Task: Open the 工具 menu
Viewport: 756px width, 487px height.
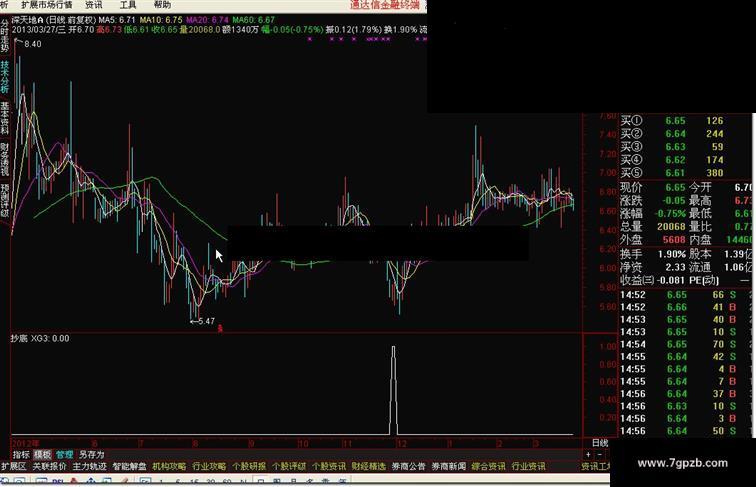Action: click(x=128, y=5)
